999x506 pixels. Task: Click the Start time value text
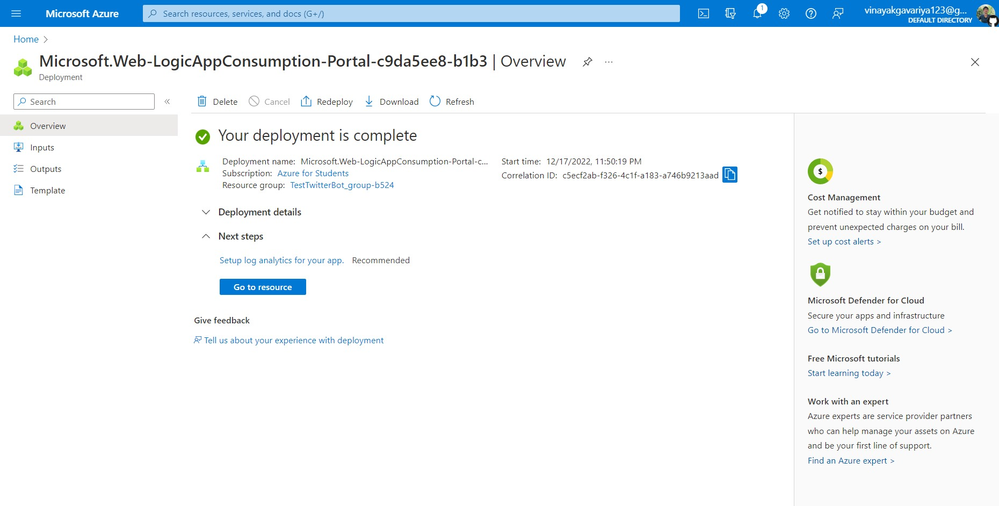point(594,161)
